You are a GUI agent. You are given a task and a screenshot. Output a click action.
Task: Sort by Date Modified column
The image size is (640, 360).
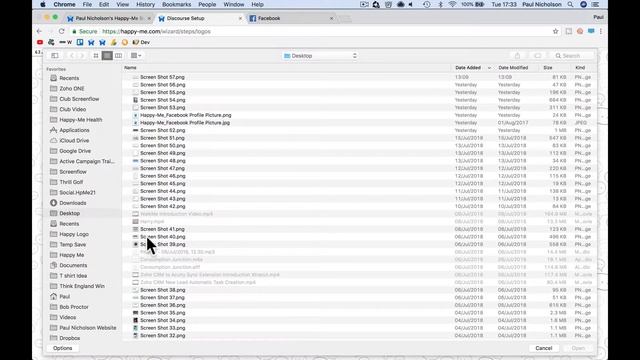[513, 68]
